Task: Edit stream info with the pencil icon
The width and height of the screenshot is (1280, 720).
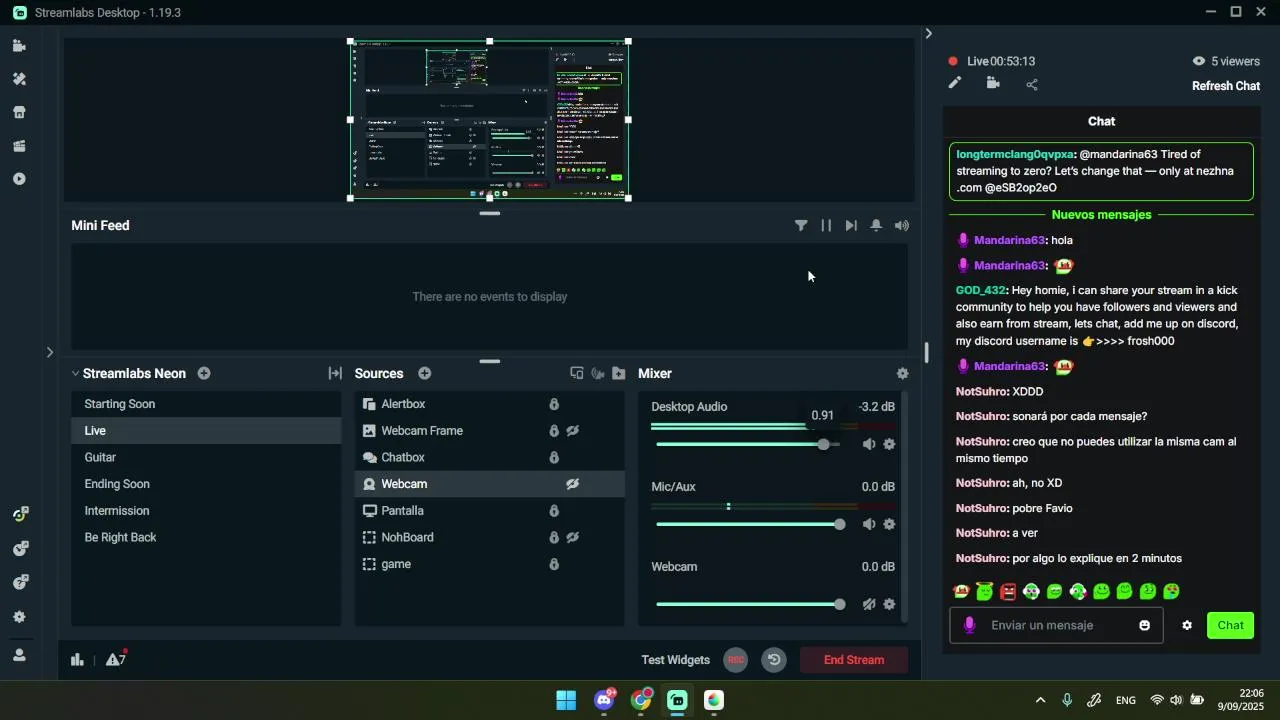Action: point(955,84)
